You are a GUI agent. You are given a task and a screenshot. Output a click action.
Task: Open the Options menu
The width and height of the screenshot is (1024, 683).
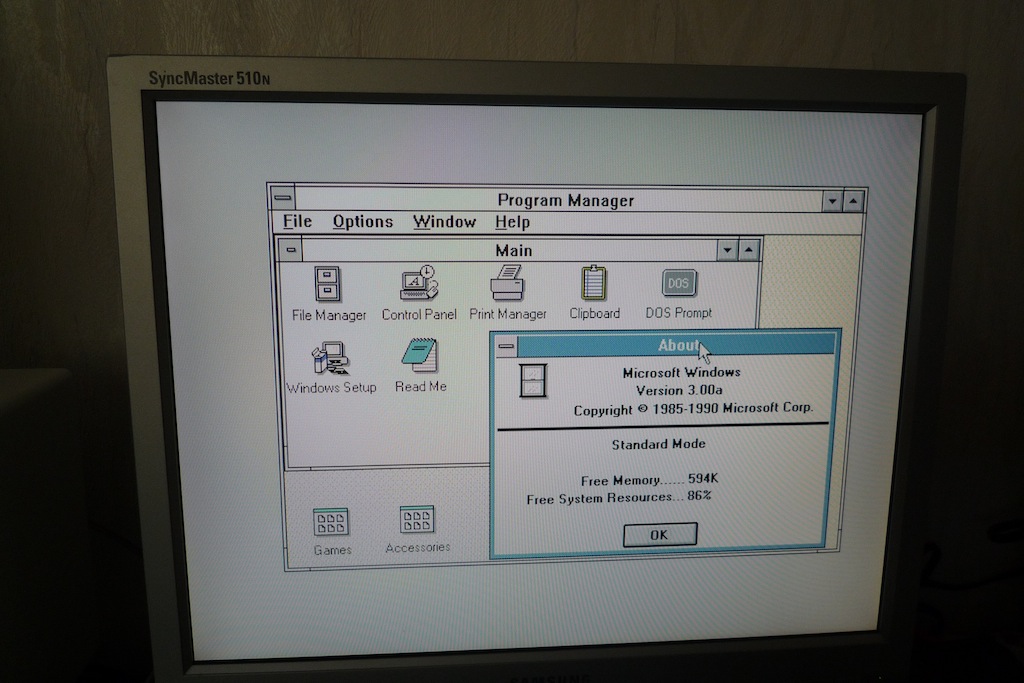(x=363, y=222)
